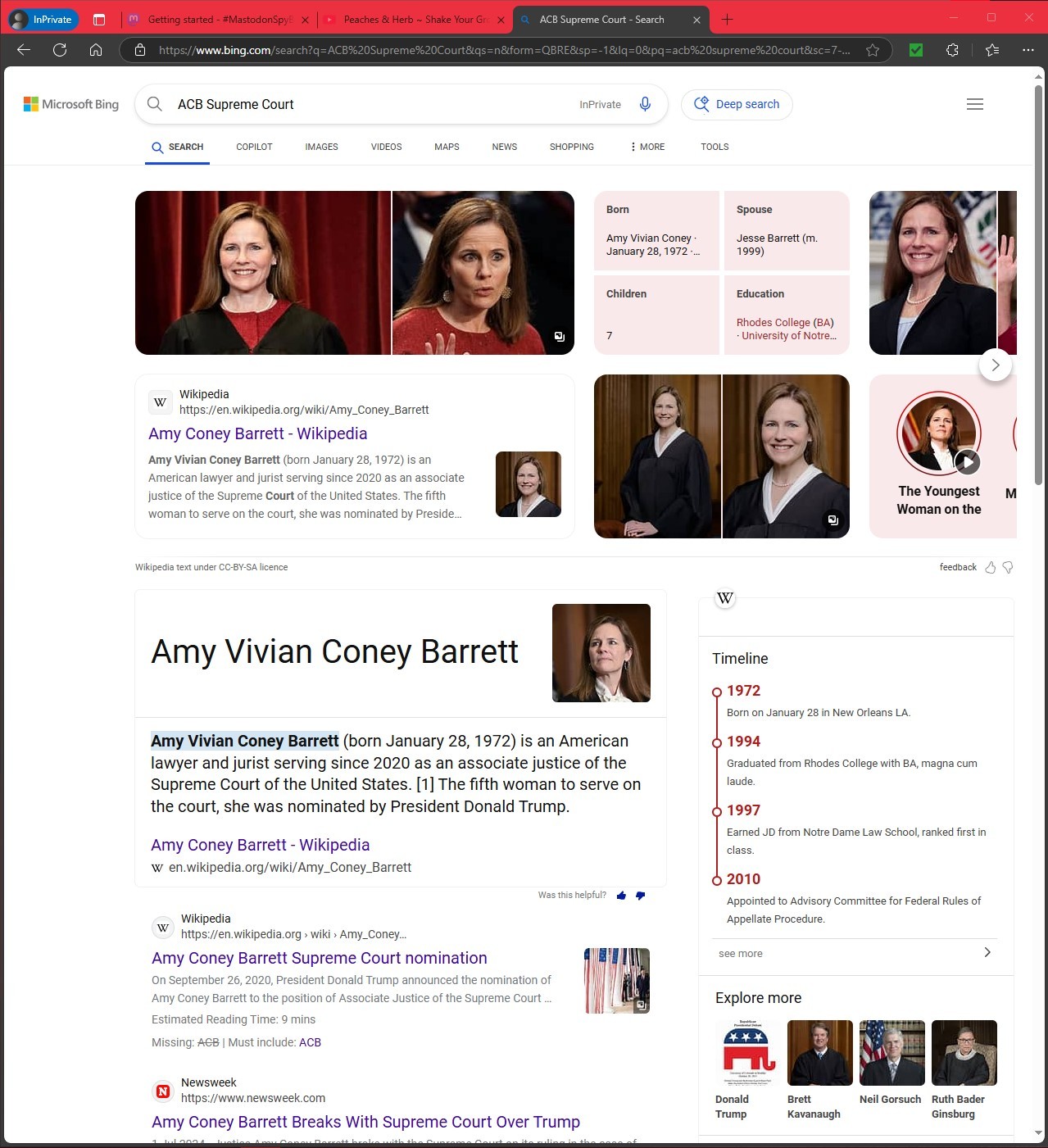Go to browser home page icon
This screenshot has width=1048, height=1148.
[x=96, y=50]
